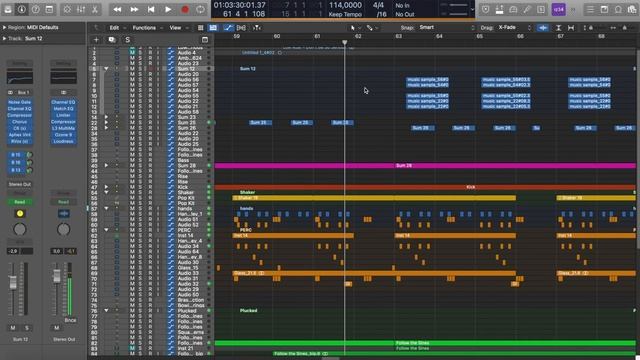The height and width of the screenshot is (360, 640).
Task: Click the Stereo Out output slot
Action: (x=20, y=184)
